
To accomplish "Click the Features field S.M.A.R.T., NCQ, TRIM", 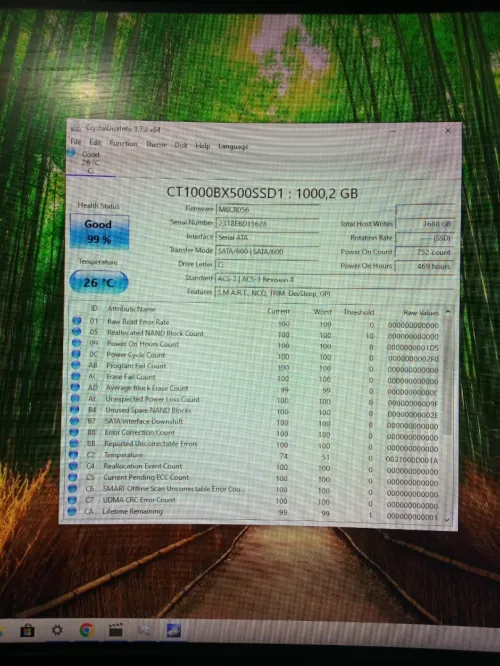I will [x=335, y=293].
